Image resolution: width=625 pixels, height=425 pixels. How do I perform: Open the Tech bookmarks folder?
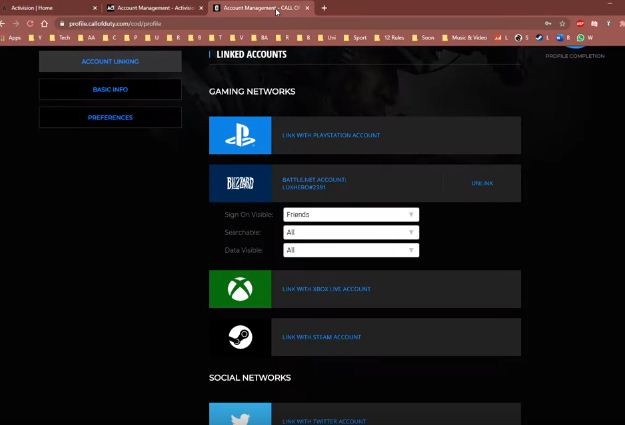pyautogui.click(x=60, y=38)
